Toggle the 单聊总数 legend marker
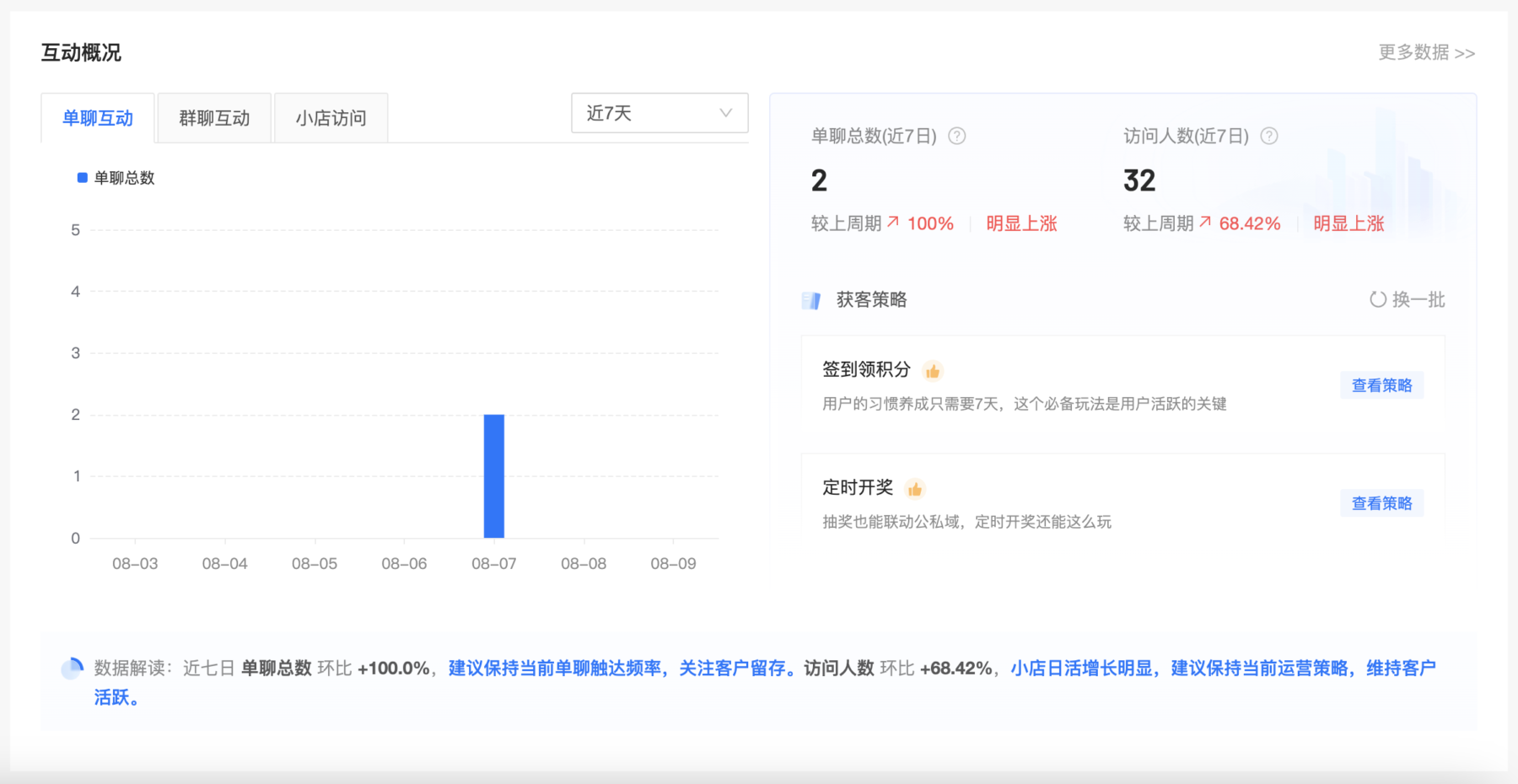 (83, 178)
